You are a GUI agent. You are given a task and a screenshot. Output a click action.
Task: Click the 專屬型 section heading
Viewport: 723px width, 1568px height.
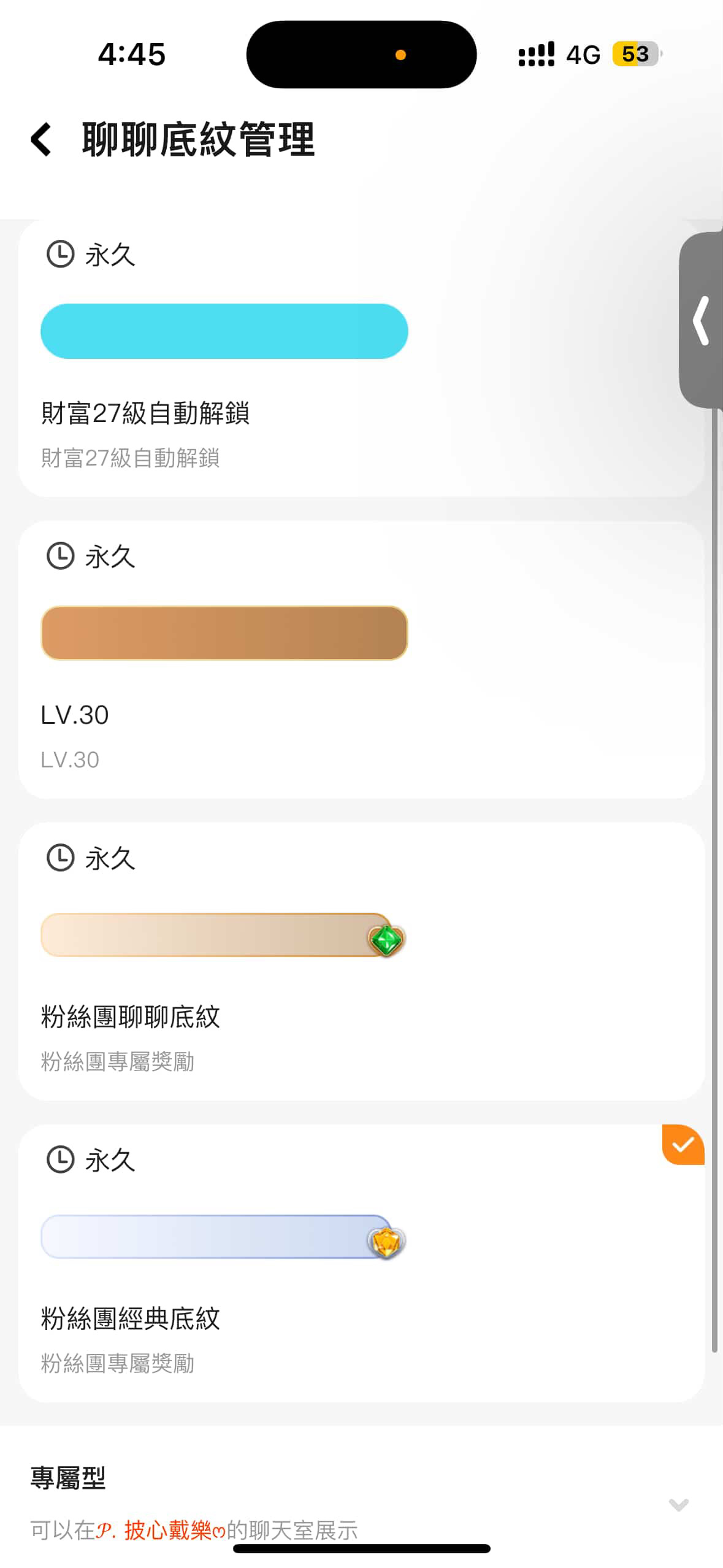coord(68,1478)
